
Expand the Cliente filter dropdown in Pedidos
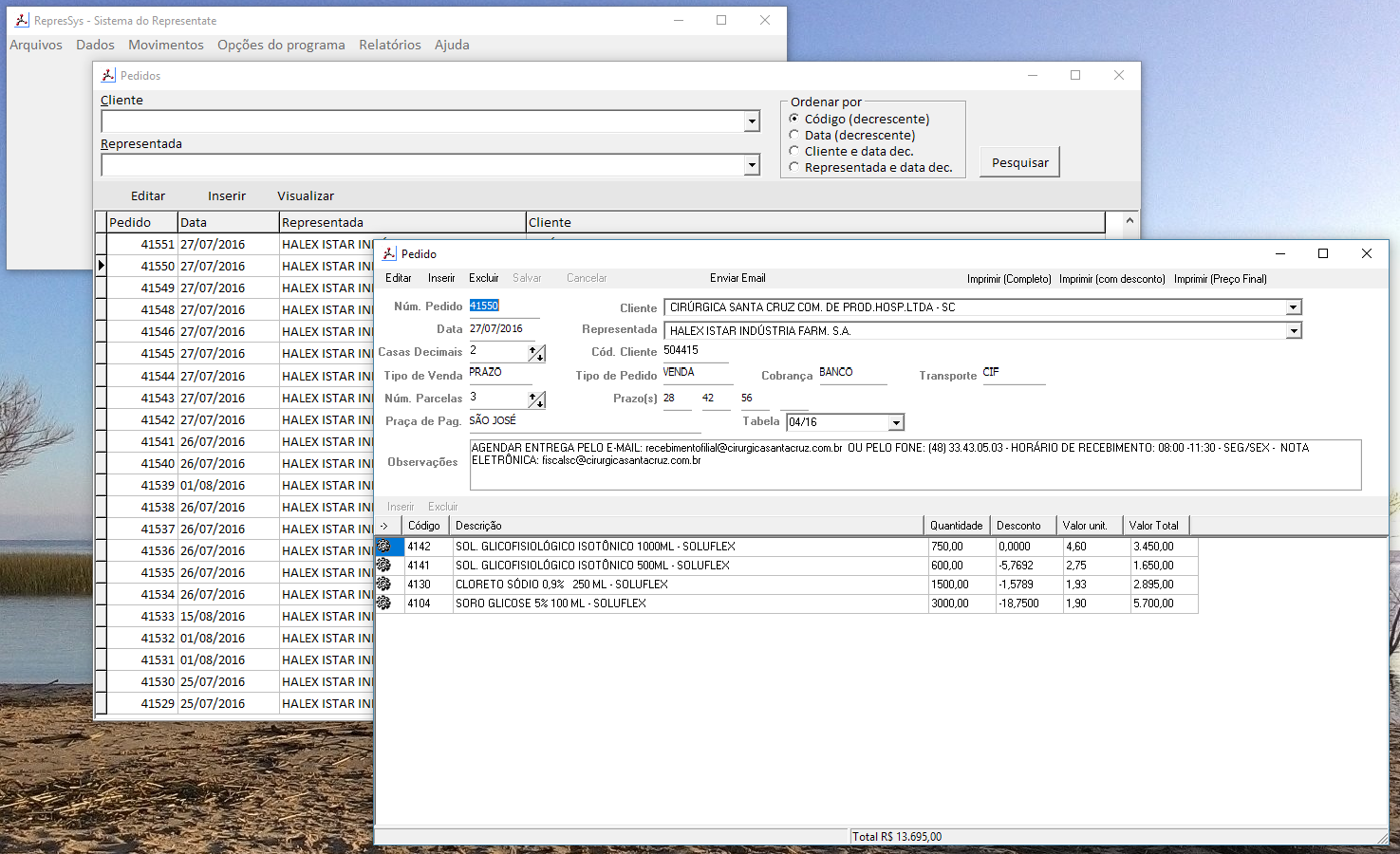[752, 121]
